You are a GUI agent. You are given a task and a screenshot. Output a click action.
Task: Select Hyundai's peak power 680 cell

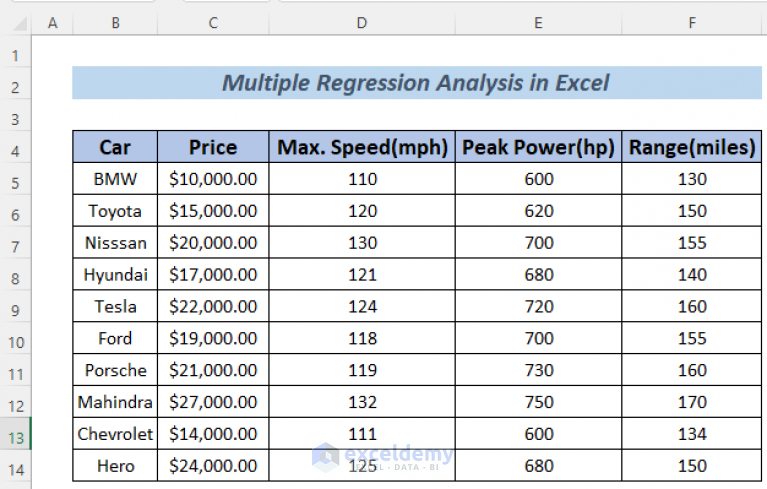[x=539, y=274]
